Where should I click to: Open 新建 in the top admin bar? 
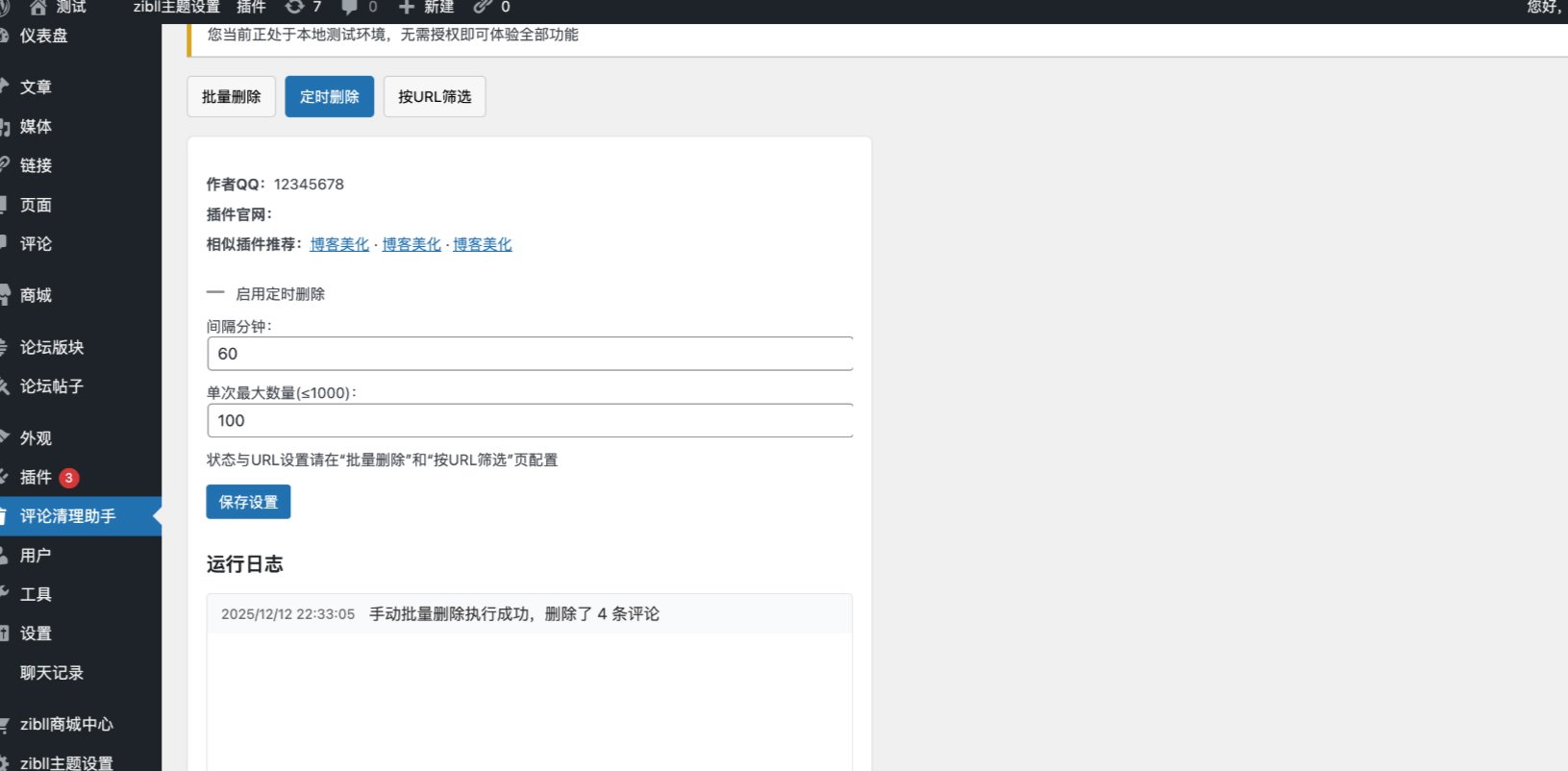[439, 8]
